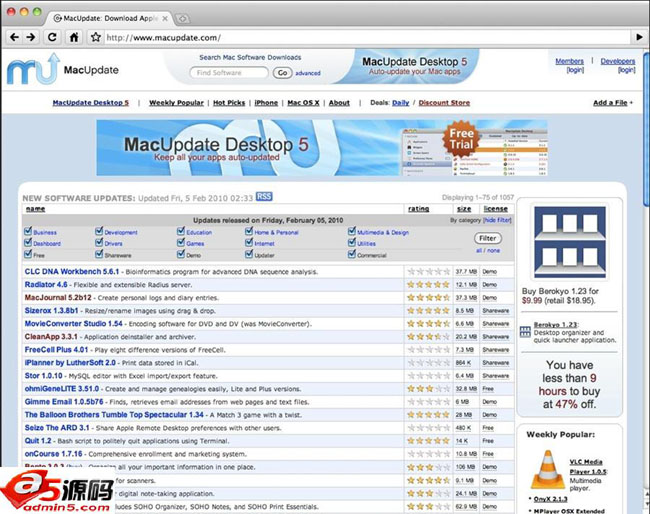Sort the list by size column header
The height and width of the screenshot is (514, 650).
click(464, 209)
